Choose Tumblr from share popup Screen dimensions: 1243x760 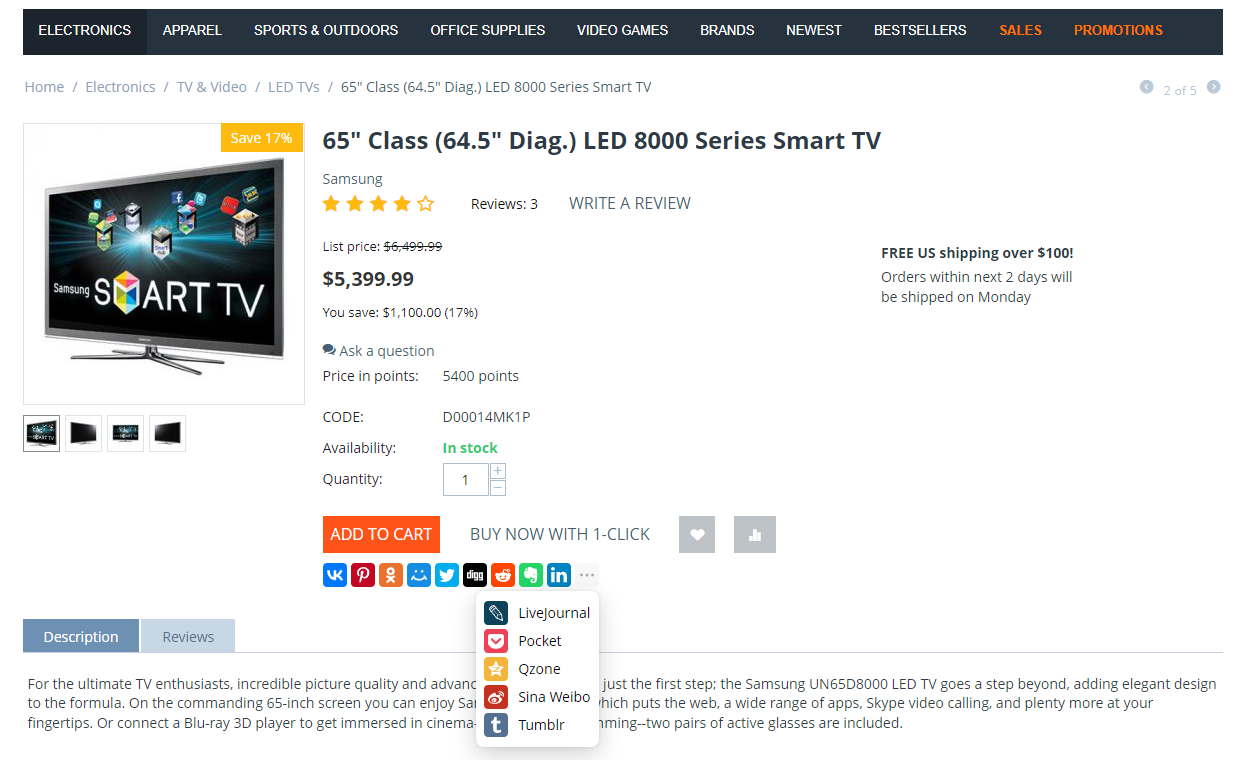pos(537,725)
